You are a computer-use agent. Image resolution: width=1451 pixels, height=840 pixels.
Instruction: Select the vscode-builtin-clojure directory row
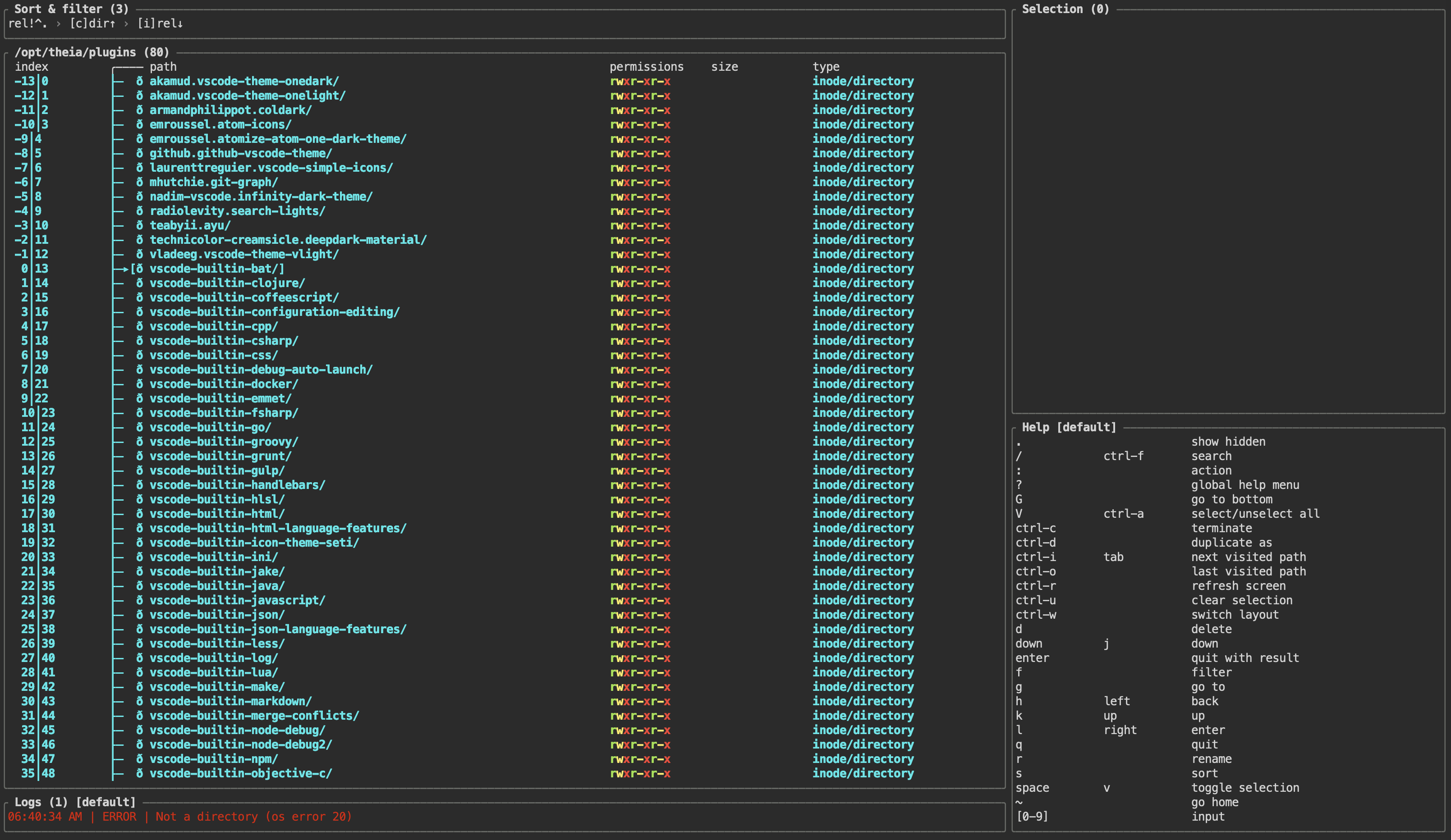pyautogui.click(x=227, y=283)
